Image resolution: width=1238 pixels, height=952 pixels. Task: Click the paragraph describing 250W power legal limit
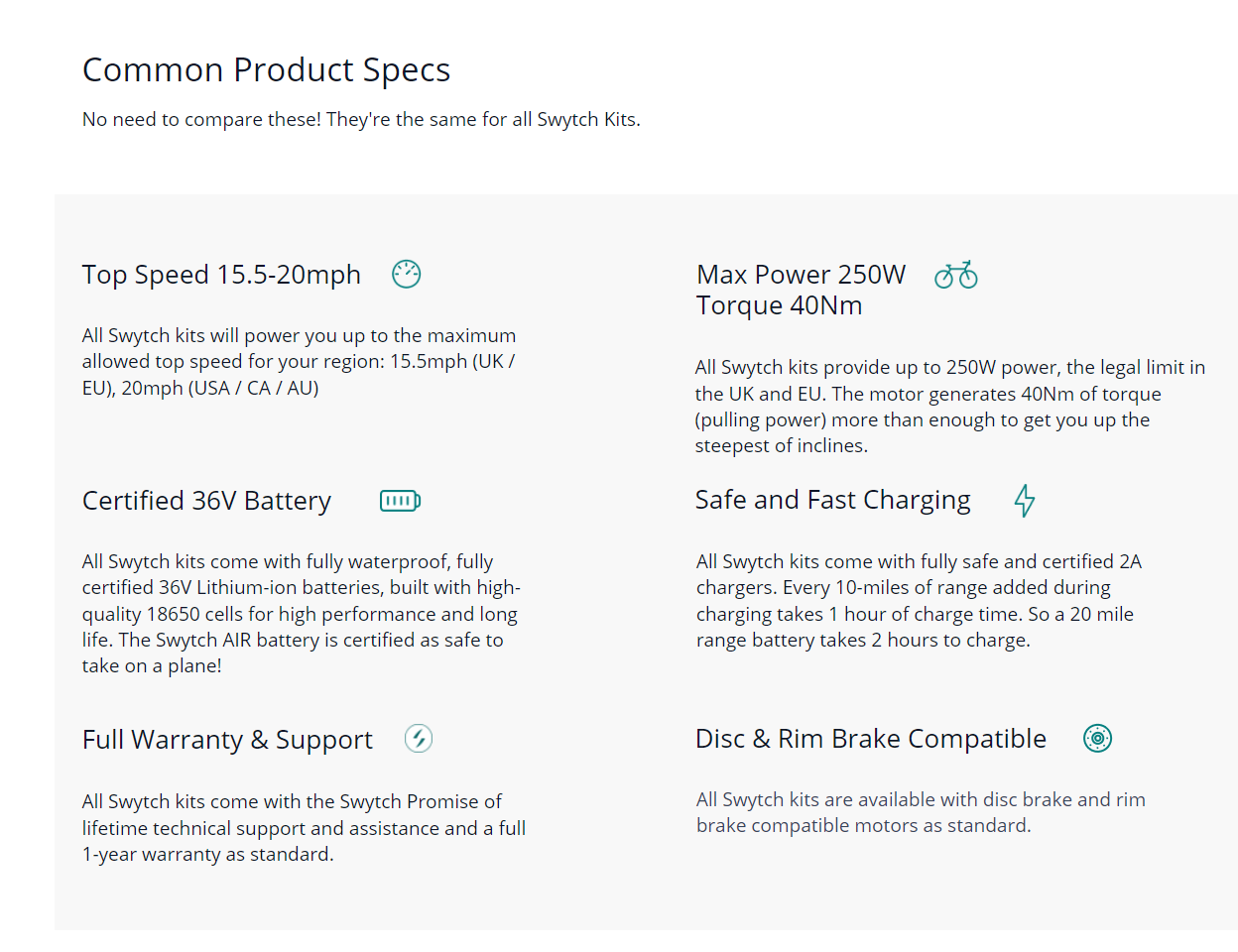[949, 407]
